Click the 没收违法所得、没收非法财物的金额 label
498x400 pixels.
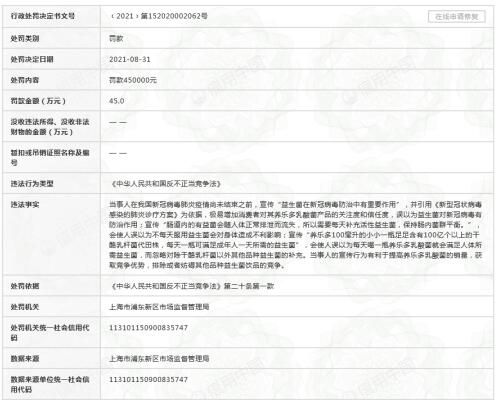[x=50, y=127]
